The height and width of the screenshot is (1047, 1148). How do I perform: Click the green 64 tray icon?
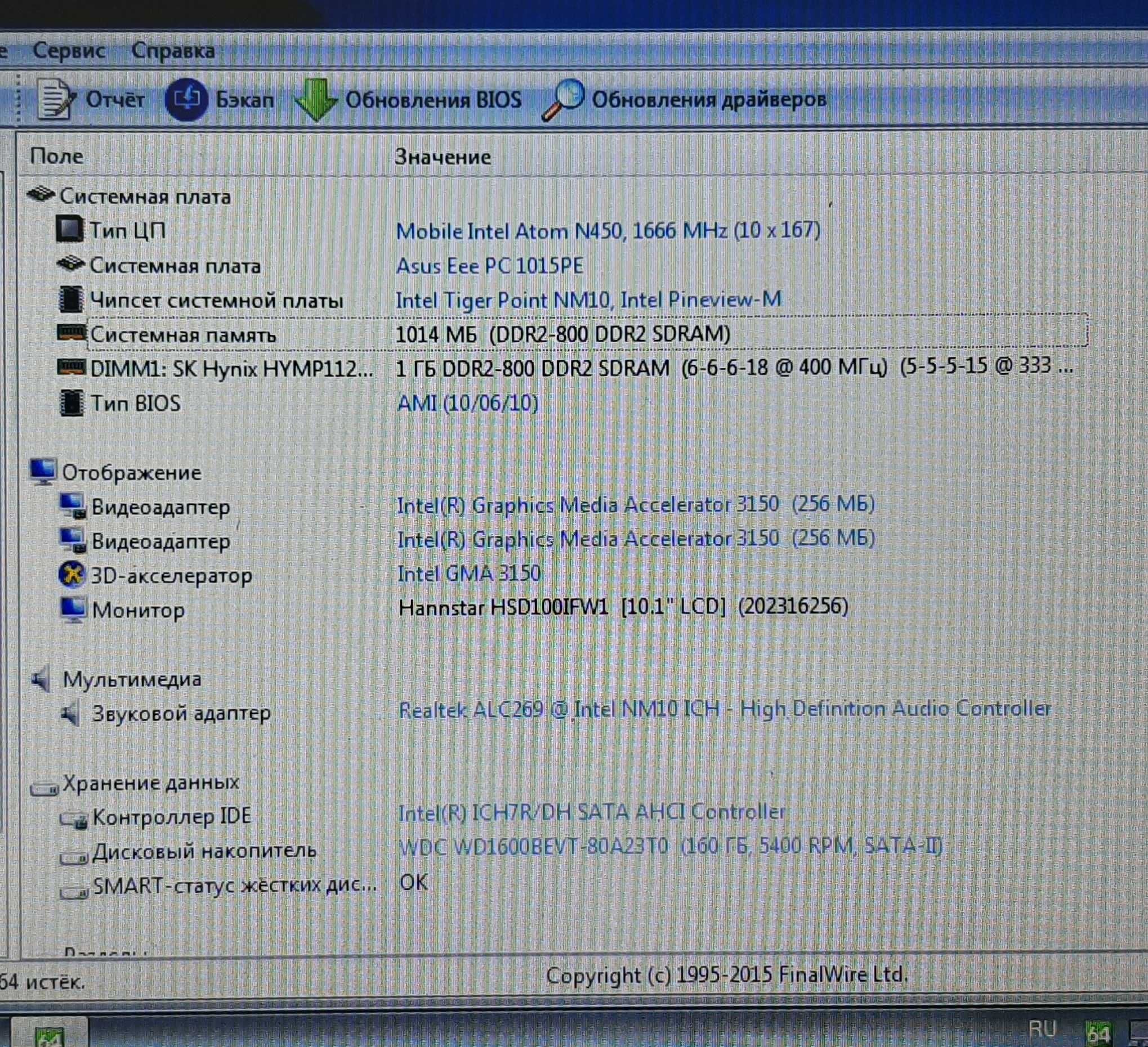click(x=1098, y=1033)
